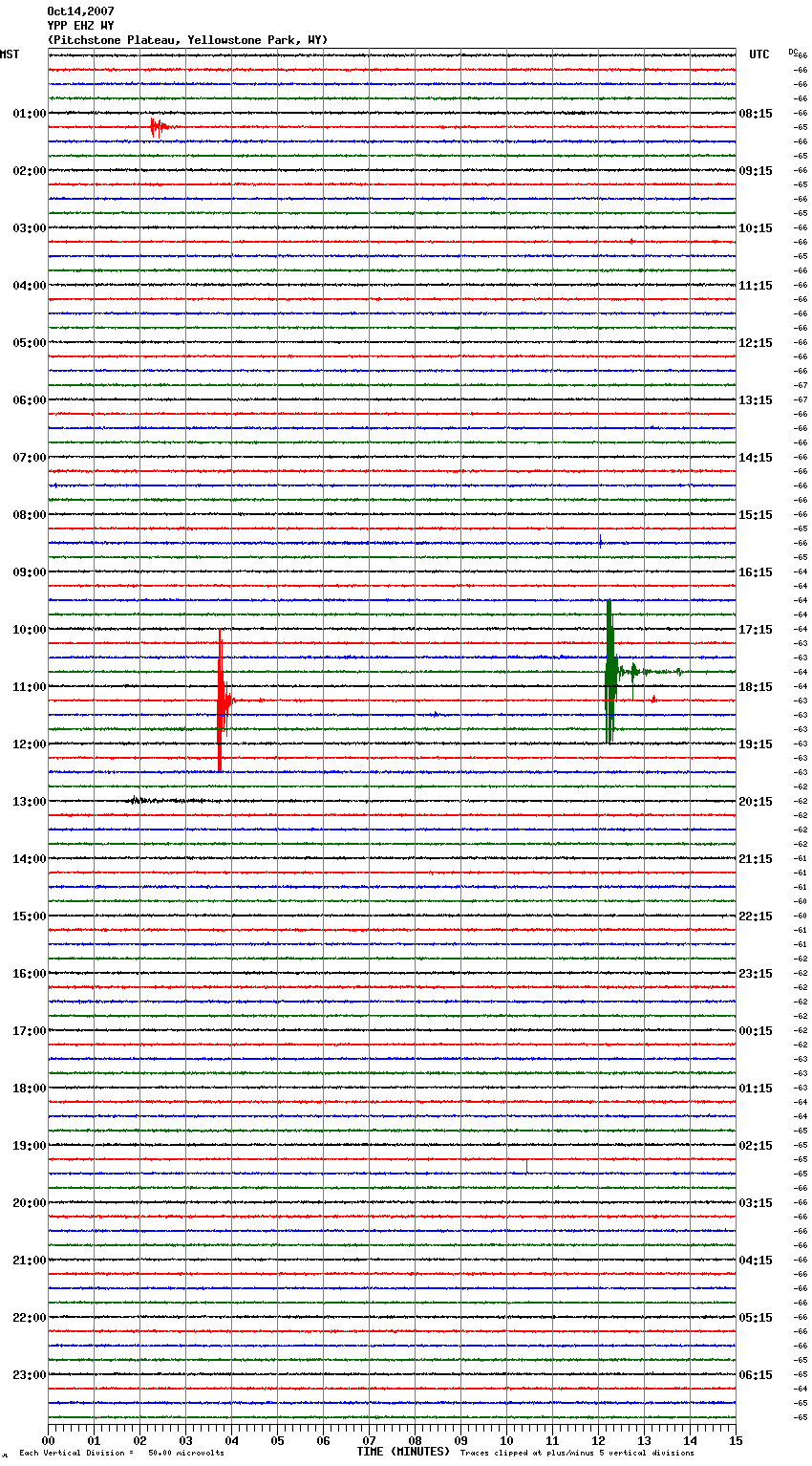Viewport: 812px width, 1466px height.
Task: Click the 10:15 UTC time label
Action: pyautogui.click(x=756, y=228)
